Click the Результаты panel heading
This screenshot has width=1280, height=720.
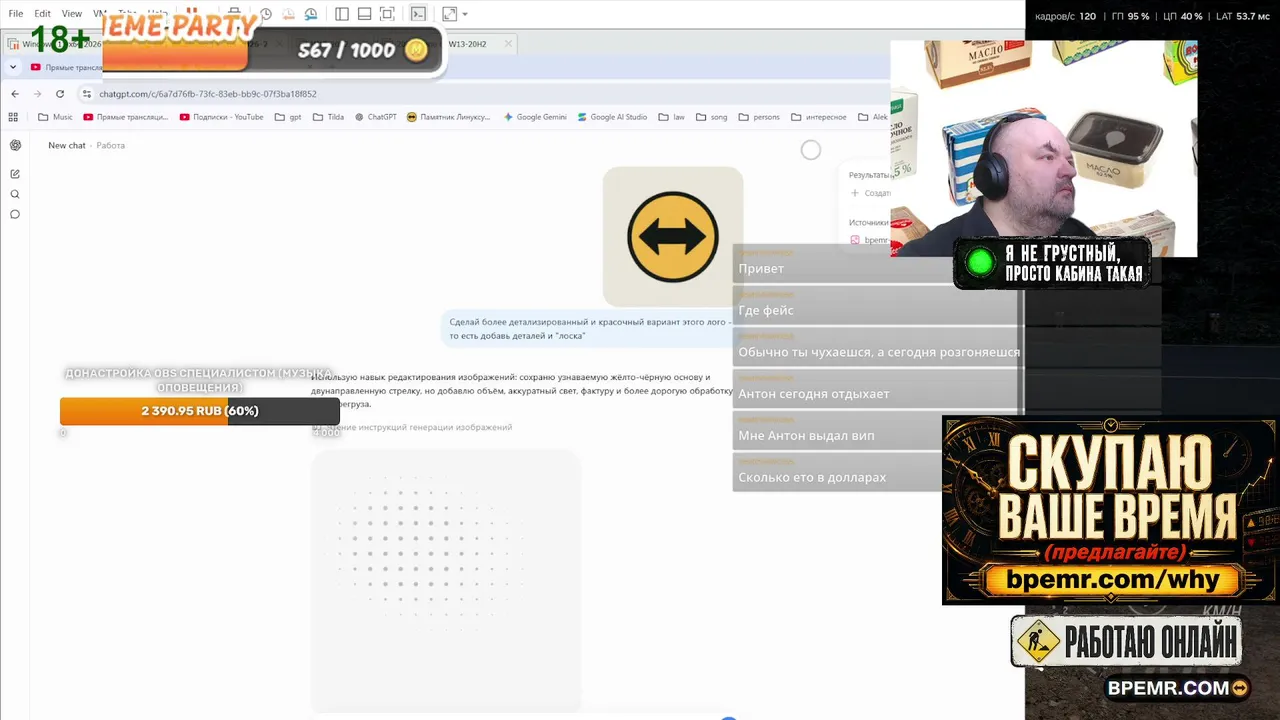click(x=869, y=175)
